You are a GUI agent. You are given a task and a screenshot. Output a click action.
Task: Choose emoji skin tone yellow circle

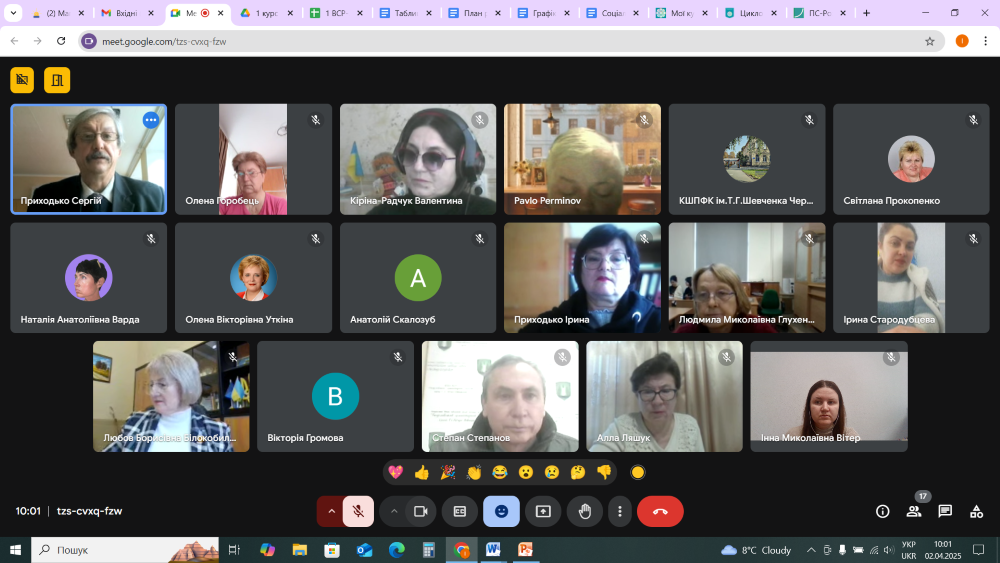[638, 472]
